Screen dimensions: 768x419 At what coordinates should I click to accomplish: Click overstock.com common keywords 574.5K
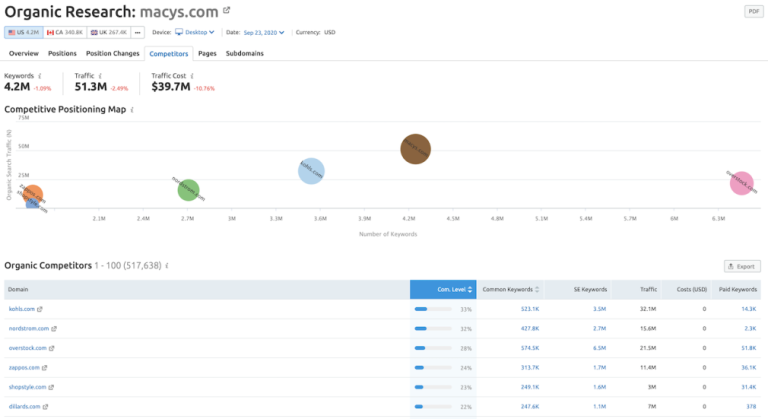click(x=530, y=348)
